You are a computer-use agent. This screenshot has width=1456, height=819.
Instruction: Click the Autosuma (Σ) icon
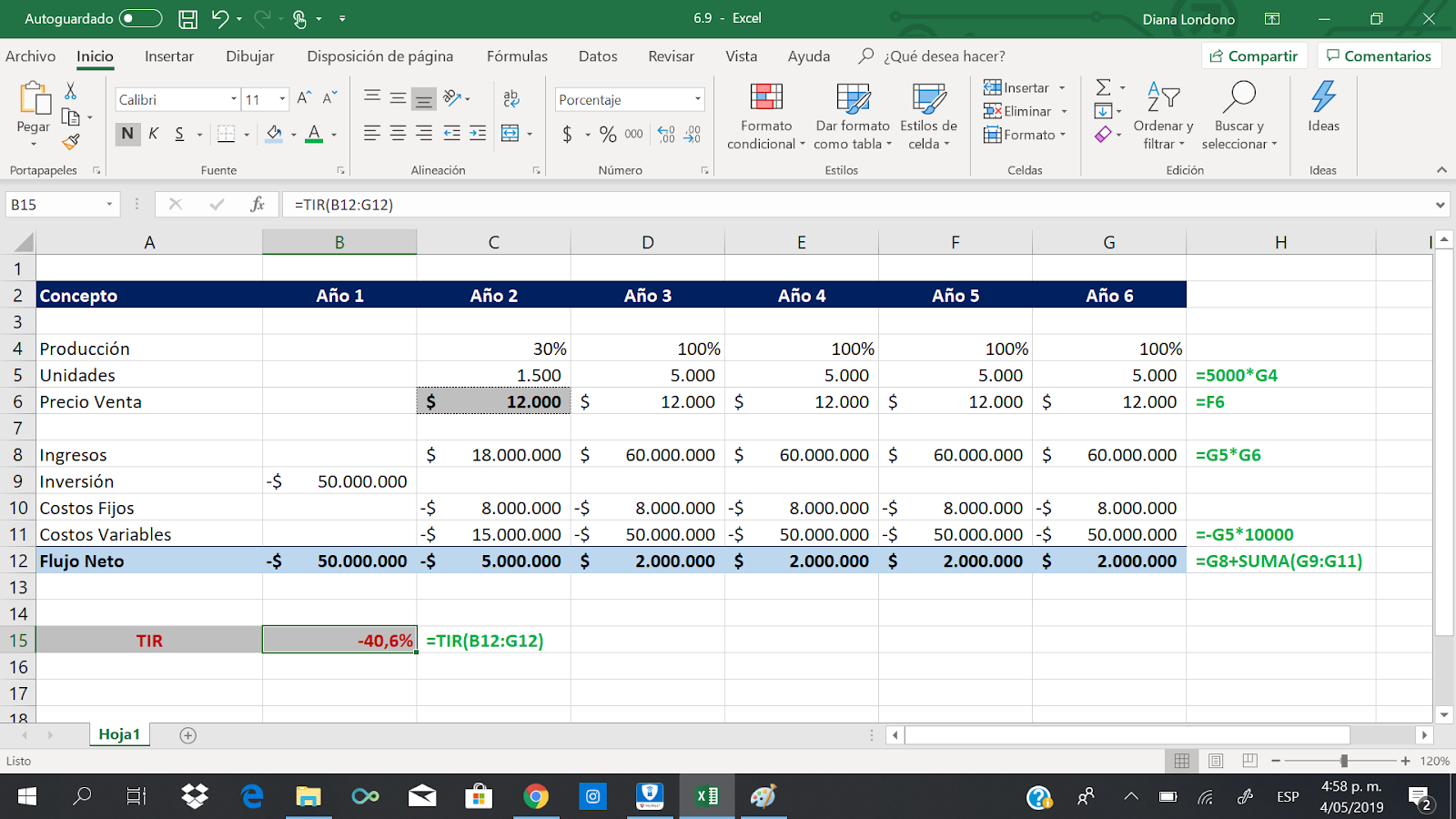click(1104, 87)
